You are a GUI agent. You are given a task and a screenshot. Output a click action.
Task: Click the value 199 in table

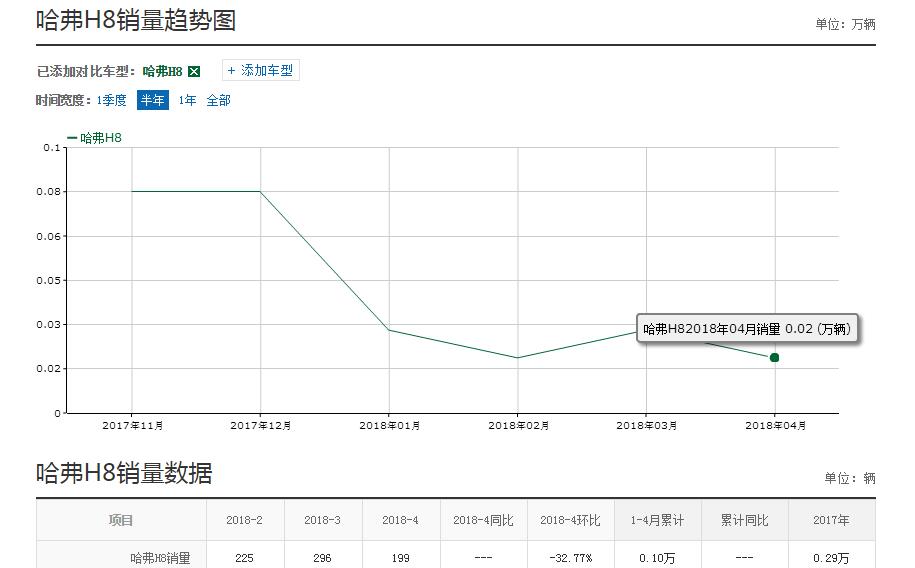[400, 558]
